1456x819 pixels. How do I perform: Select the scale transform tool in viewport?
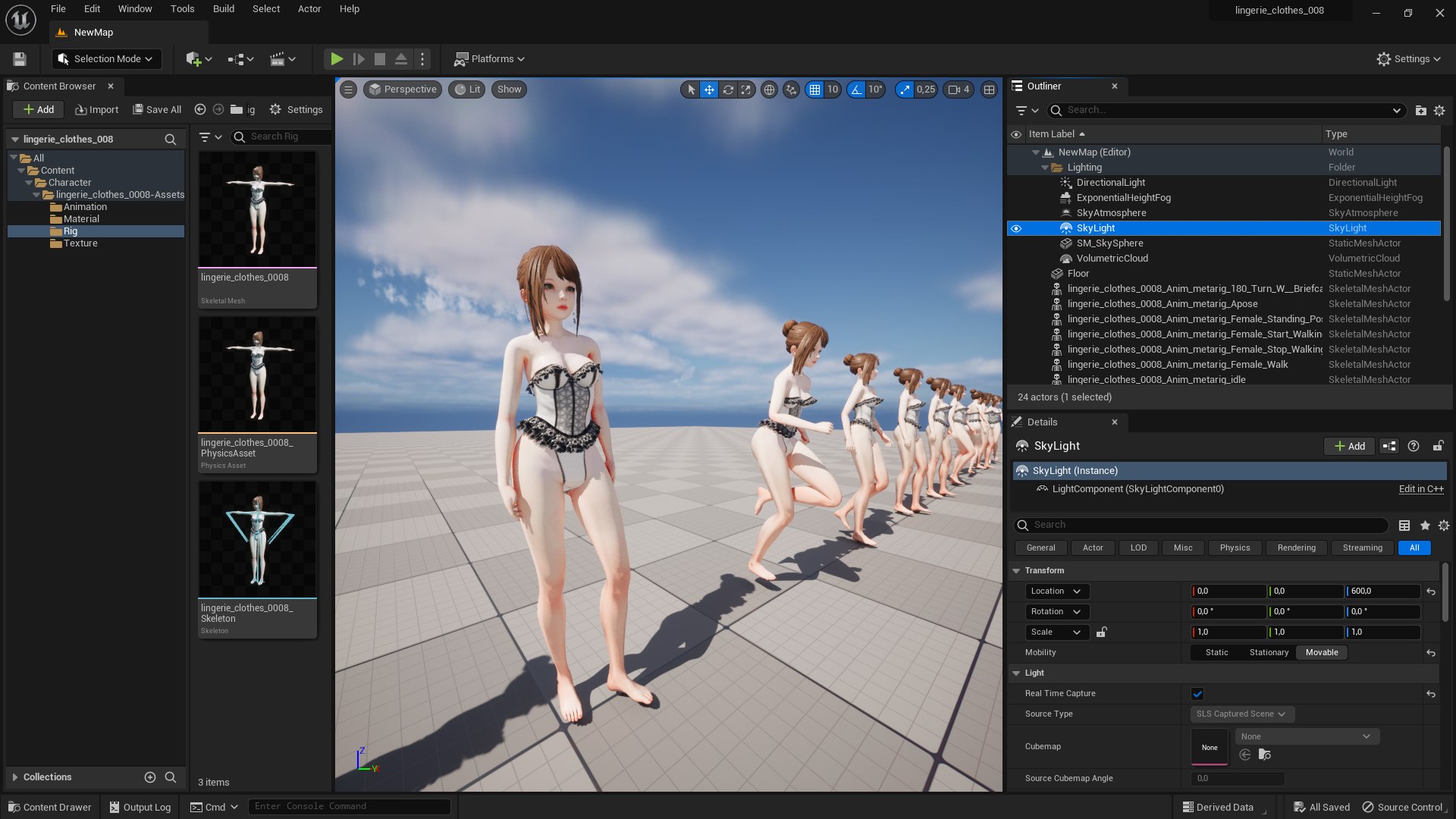point(746,89)
